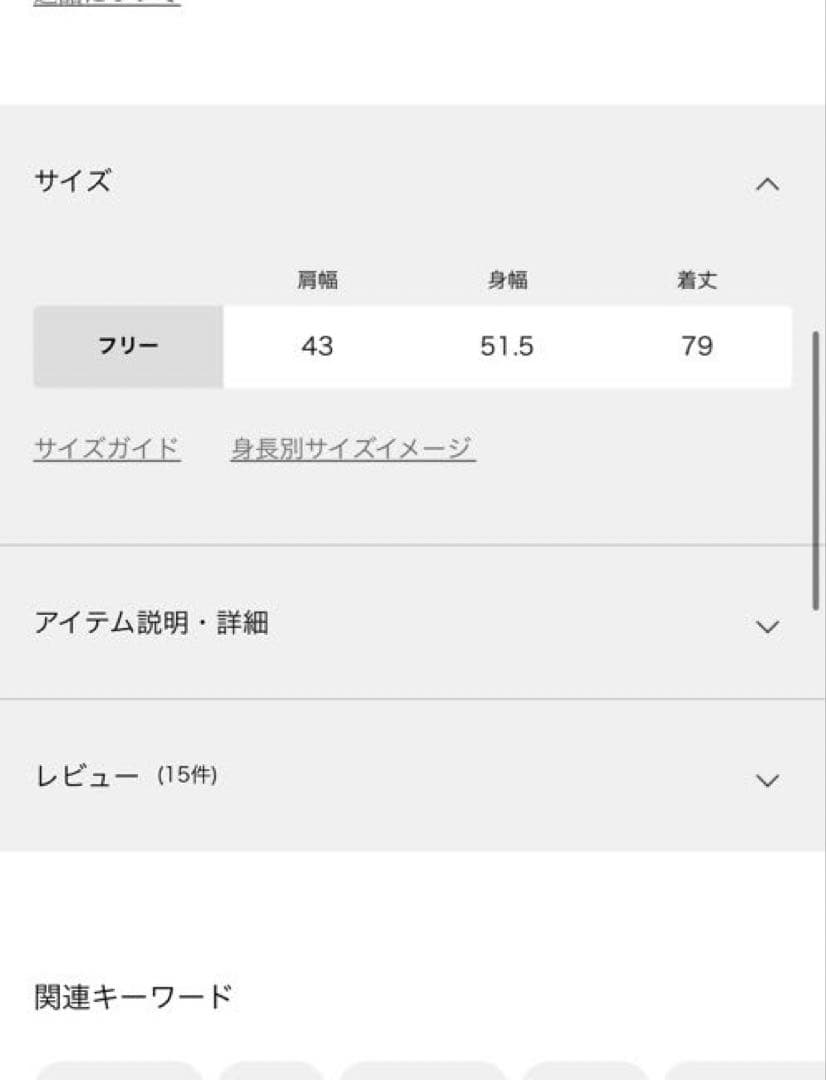Click the shoulder width value 43

(316, 346)
